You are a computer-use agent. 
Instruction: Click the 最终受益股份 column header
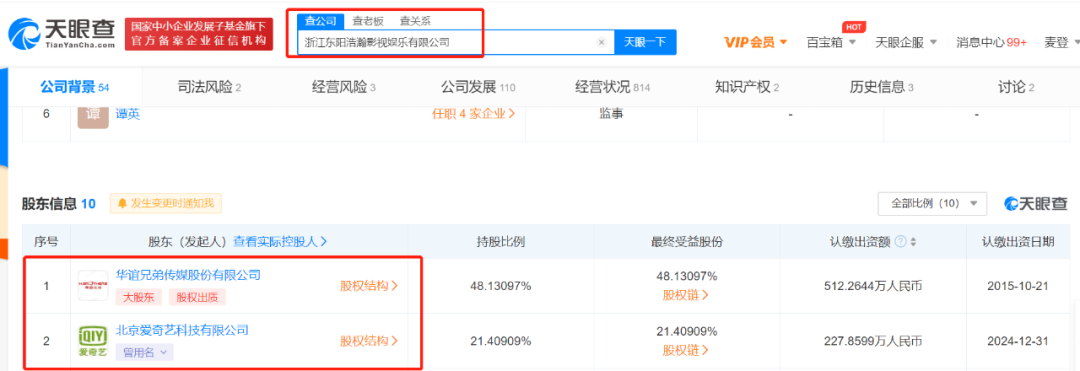click(x=686, y=242)
